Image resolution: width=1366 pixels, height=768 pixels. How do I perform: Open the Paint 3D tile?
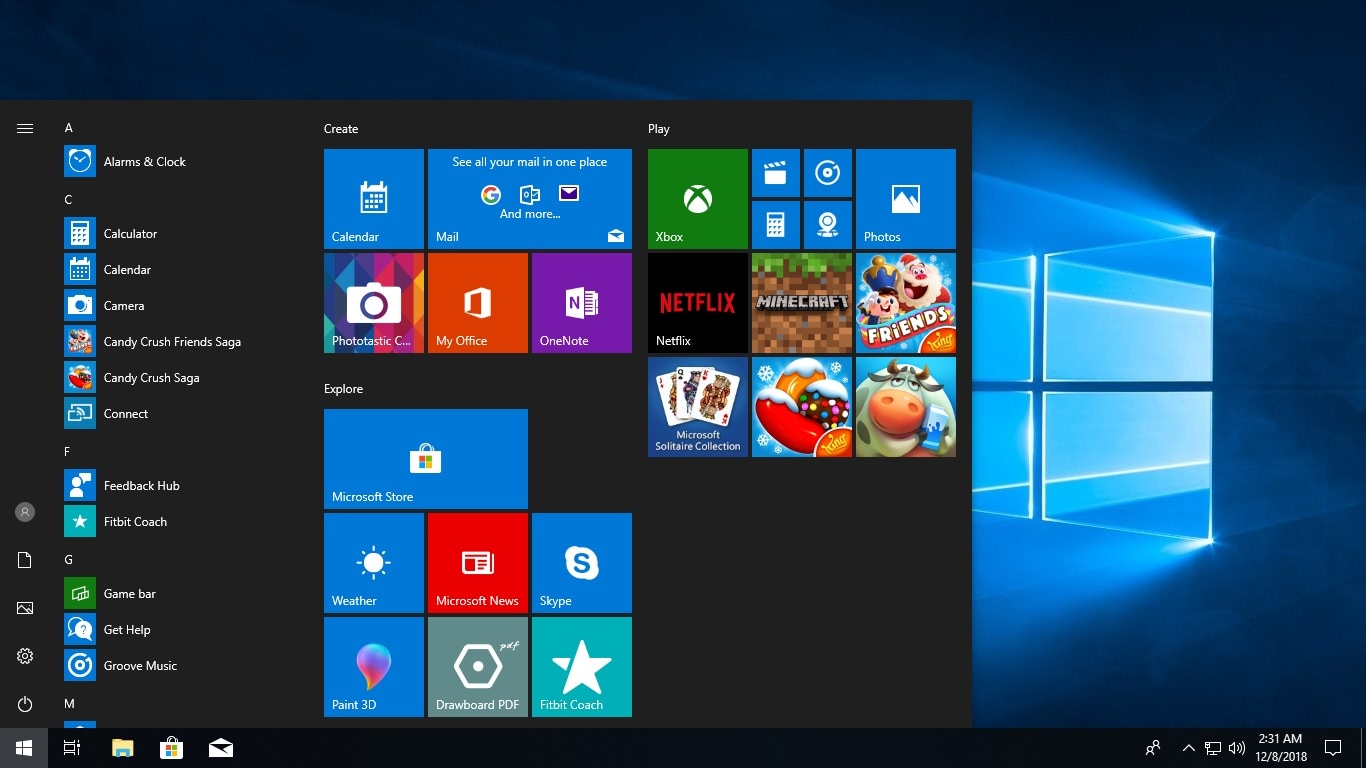tap(374, 667)
